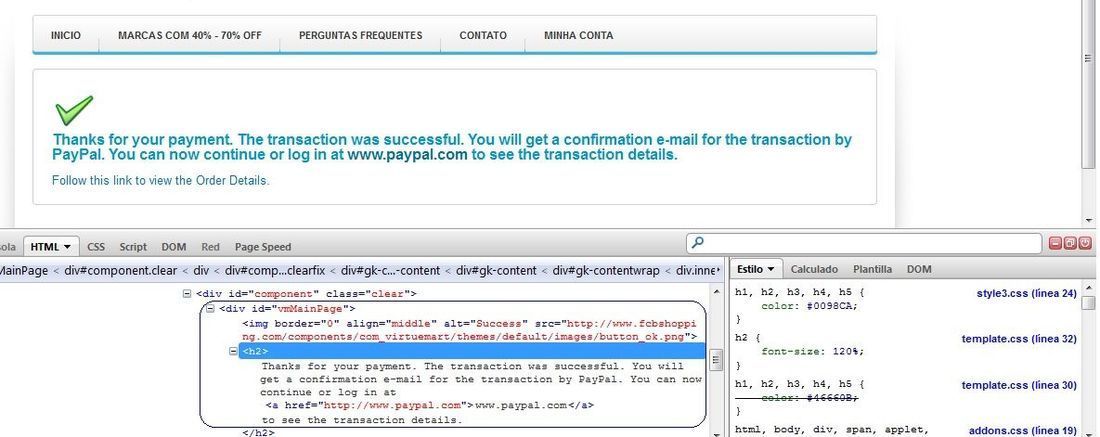
Task: Open the side-panel DOM tab beside Plantilla
Action: coord(919,269)
